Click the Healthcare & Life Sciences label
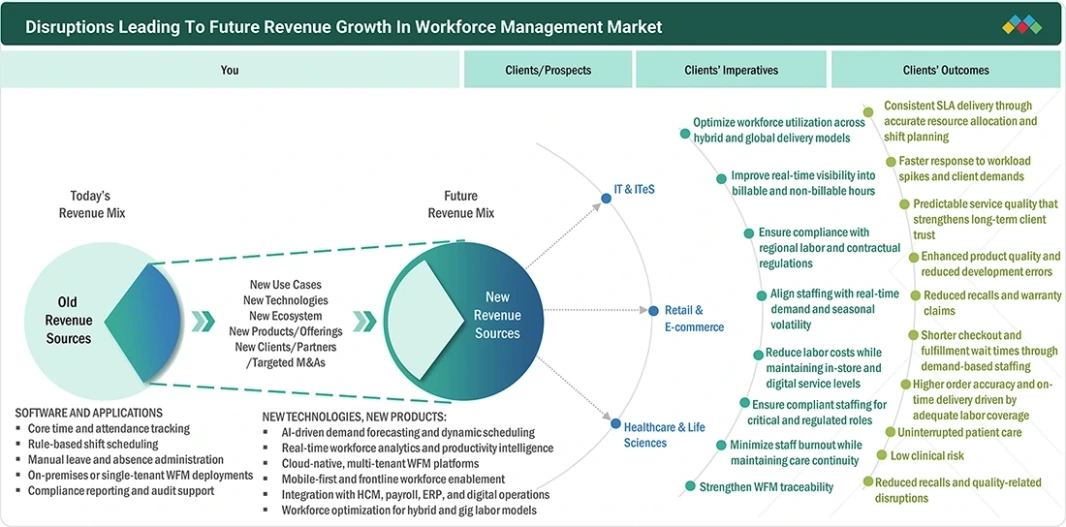Screen dimensions: 1066x527 tap(664, 435)
